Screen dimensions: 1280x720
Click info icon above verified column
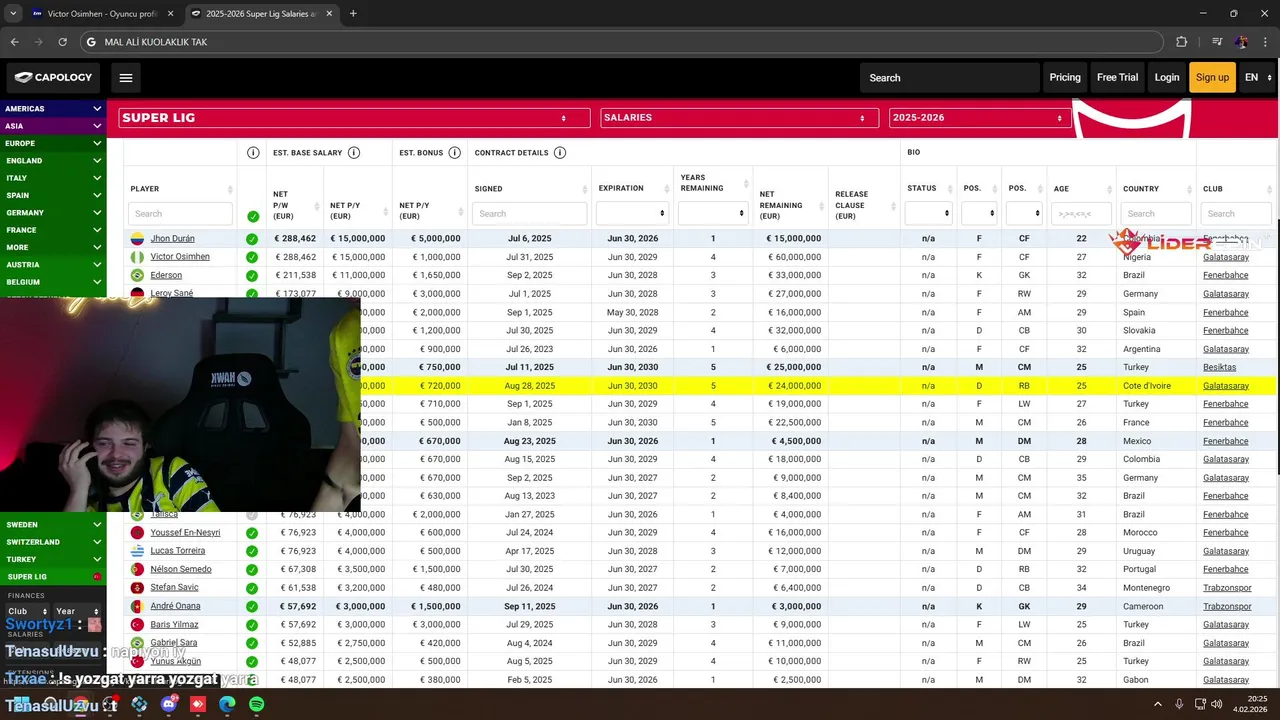253,153
